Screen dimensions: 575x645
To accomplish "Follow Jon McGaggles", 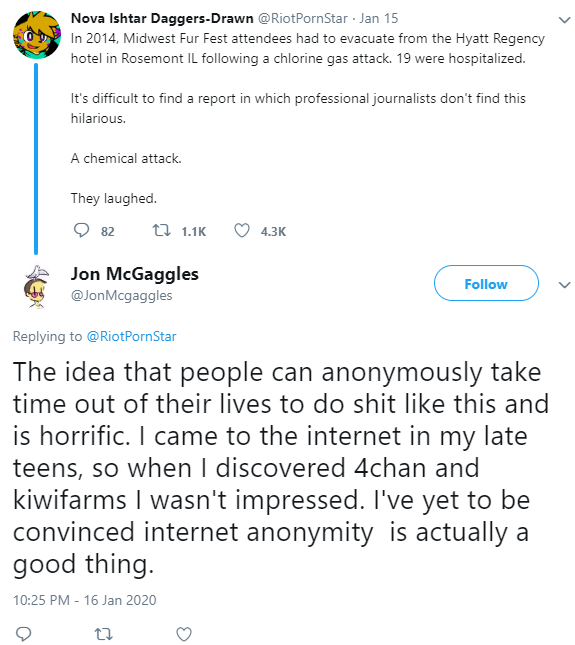I will 486,283.
